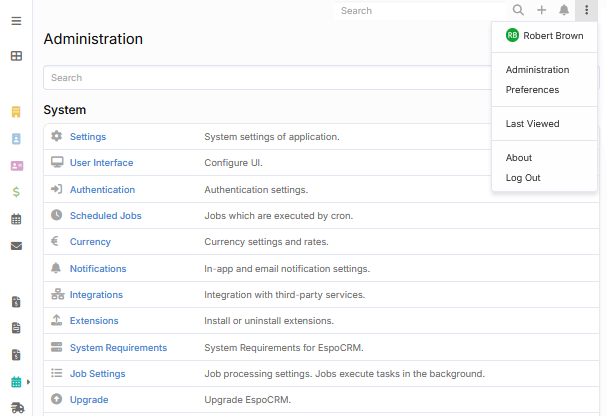Close the three-dot user menu
This screenshot has width=607, height=416.
587,10
